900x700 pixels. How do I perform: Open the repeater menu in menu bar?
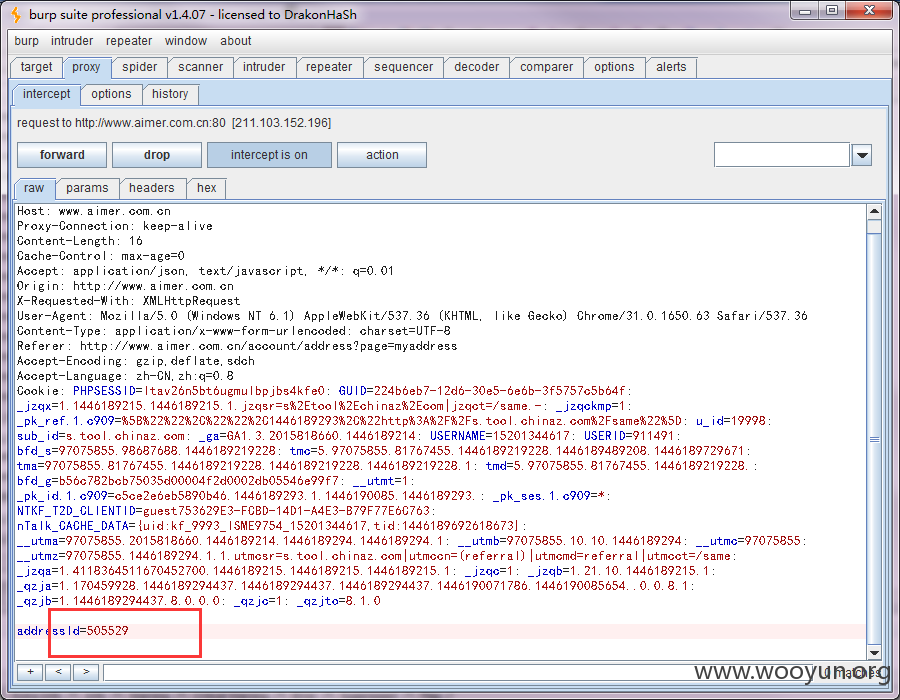(x=129, y=41)
